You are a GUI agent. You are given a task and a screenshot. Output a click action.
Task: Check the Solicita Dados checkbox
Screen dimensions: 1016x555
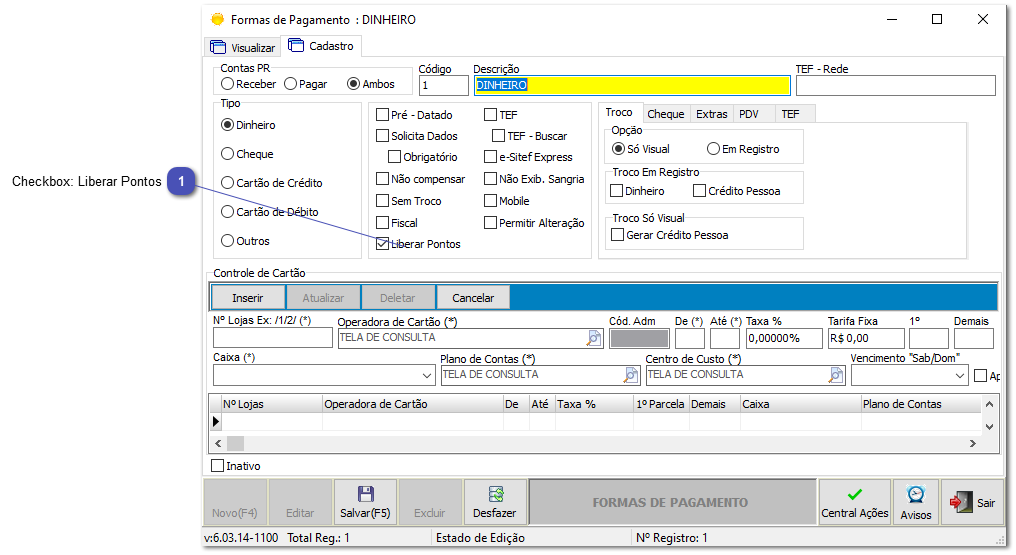click(382, 135)
